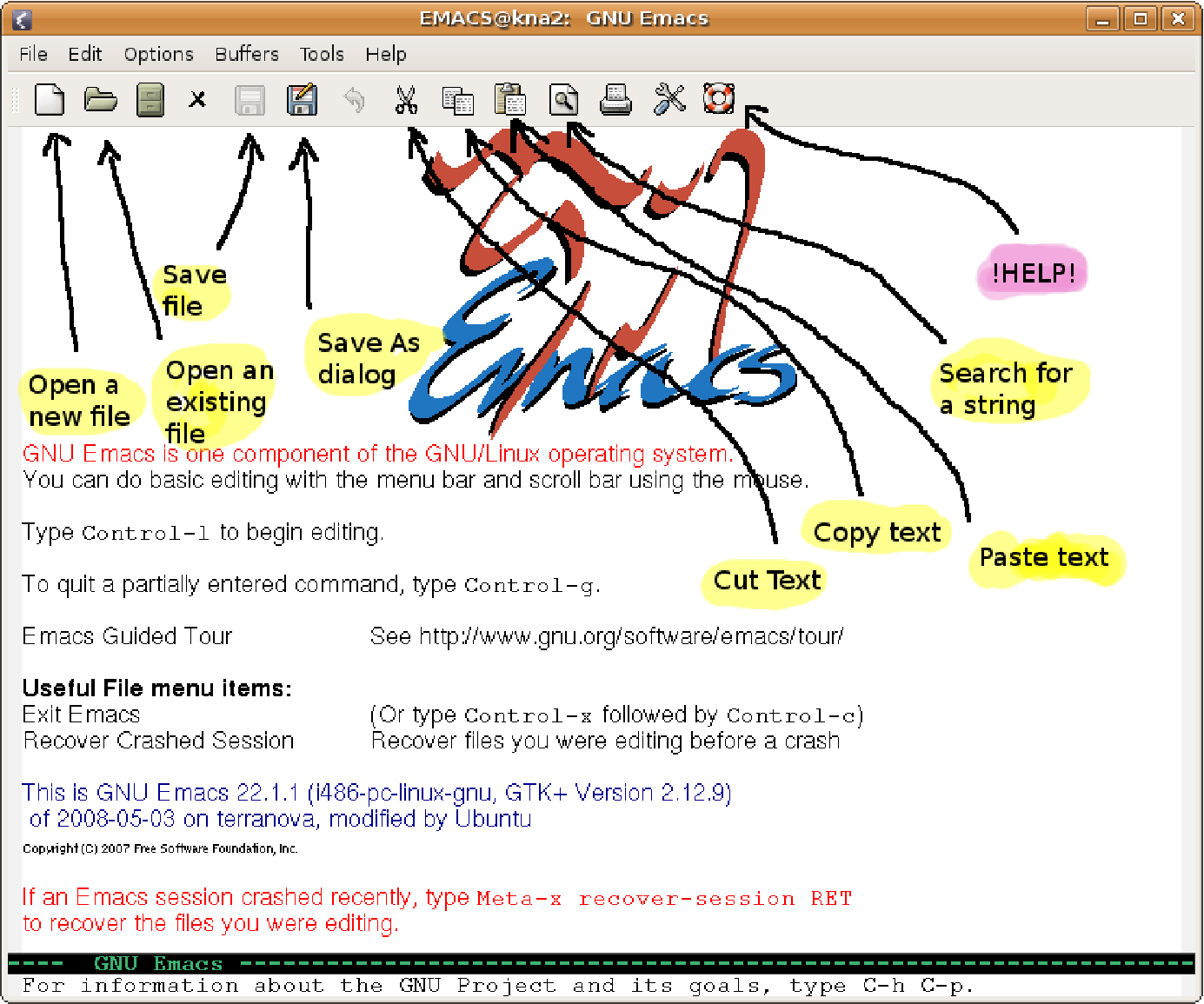Click the Exit Emacs item
This screenshot has width=1204, height=1004.
coord(81,715)
